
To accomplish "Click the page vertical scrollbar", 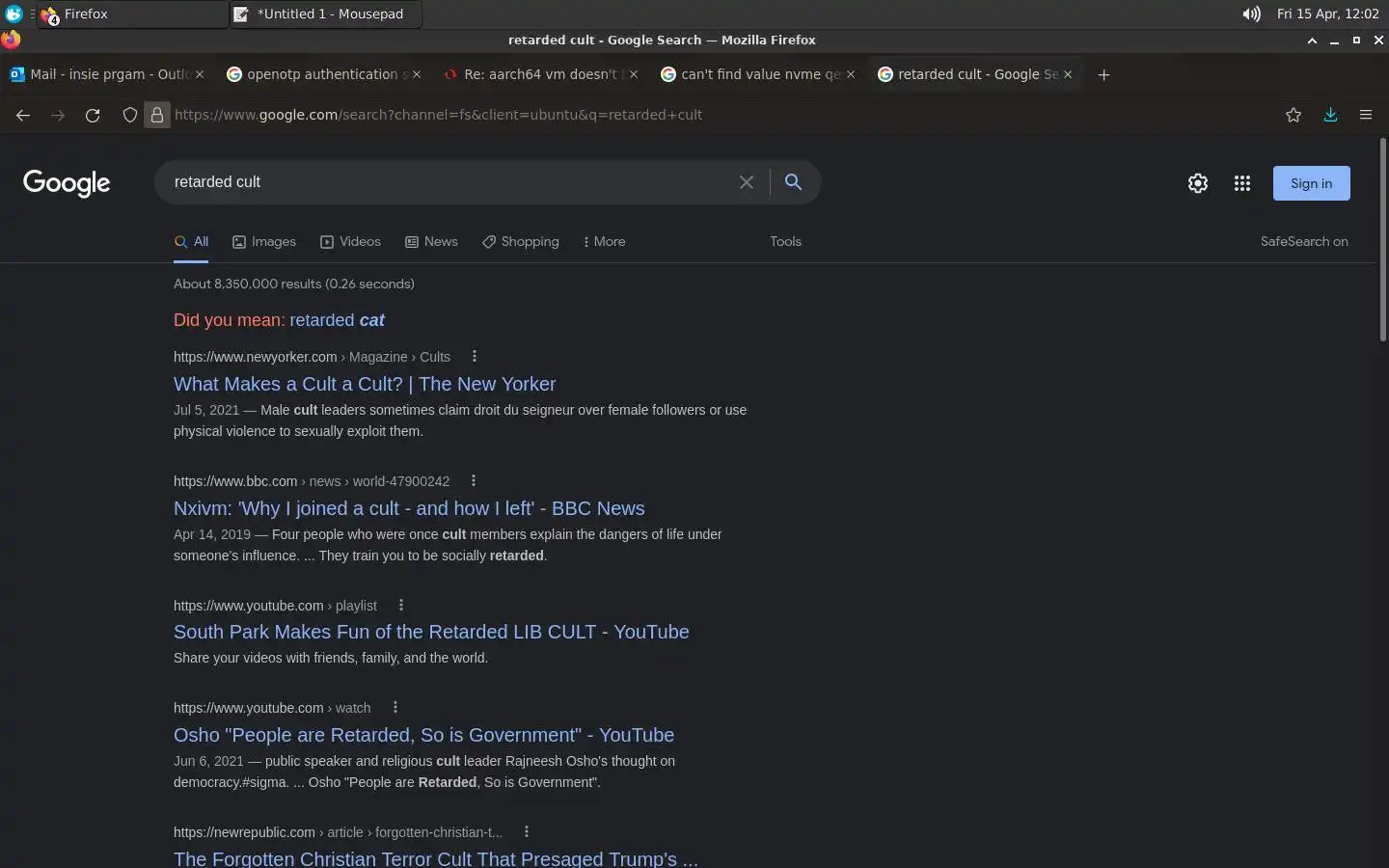I will pos(1382,240).
